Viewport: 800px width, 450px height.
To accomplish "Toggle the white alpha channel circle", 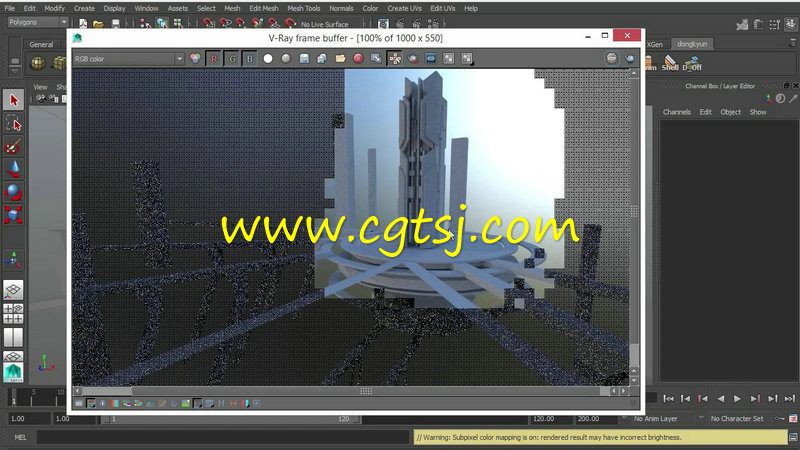I will click(x=268, y=59).
